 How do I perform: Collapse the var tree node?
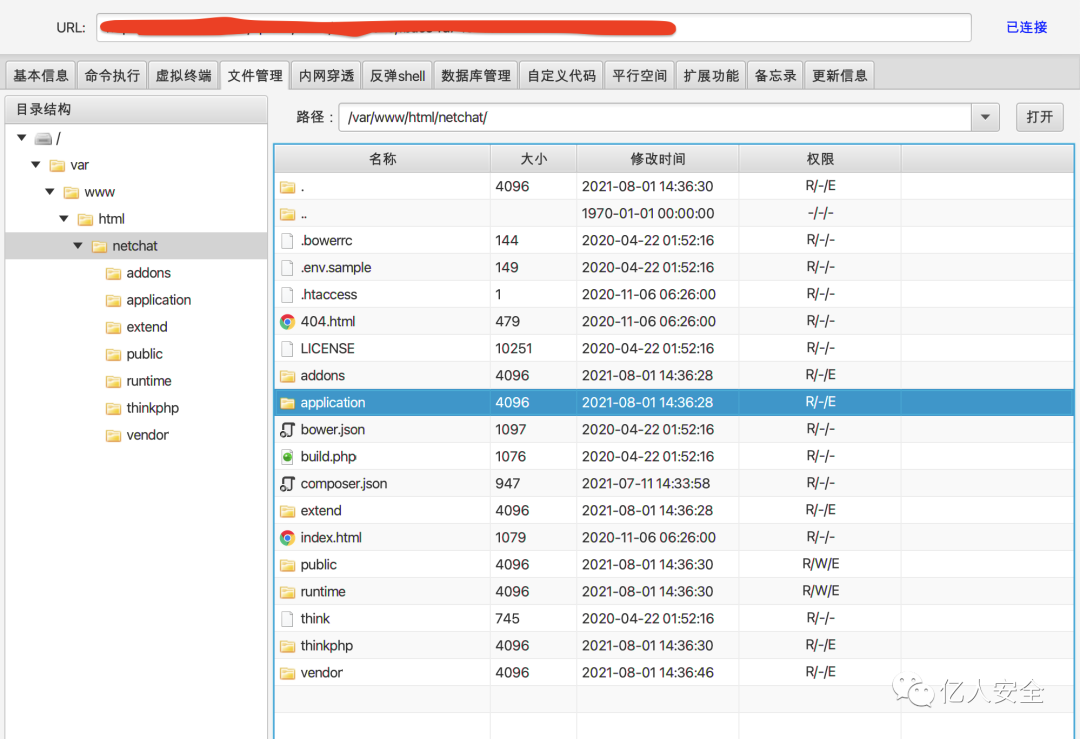tap(36, 165)
